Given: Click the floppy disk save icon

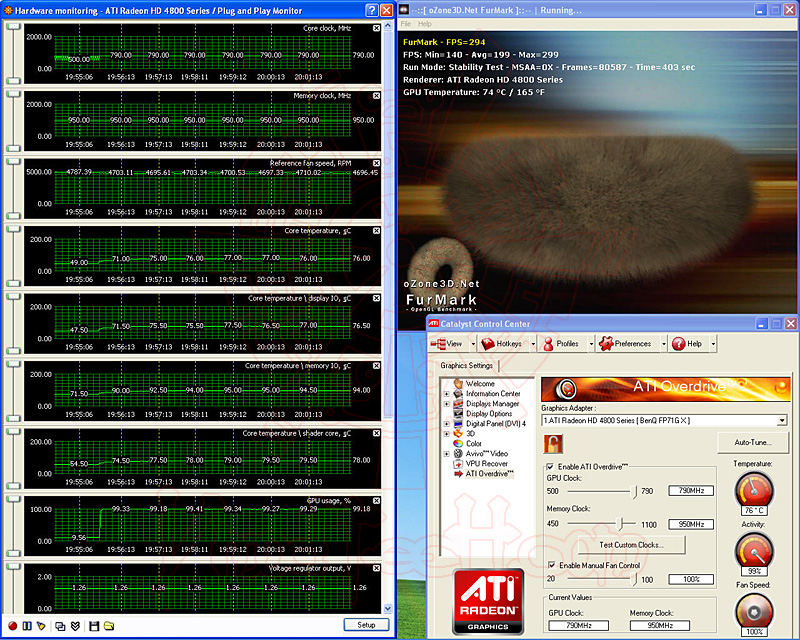Looking at the screenshot, I should tap(94, 626).
